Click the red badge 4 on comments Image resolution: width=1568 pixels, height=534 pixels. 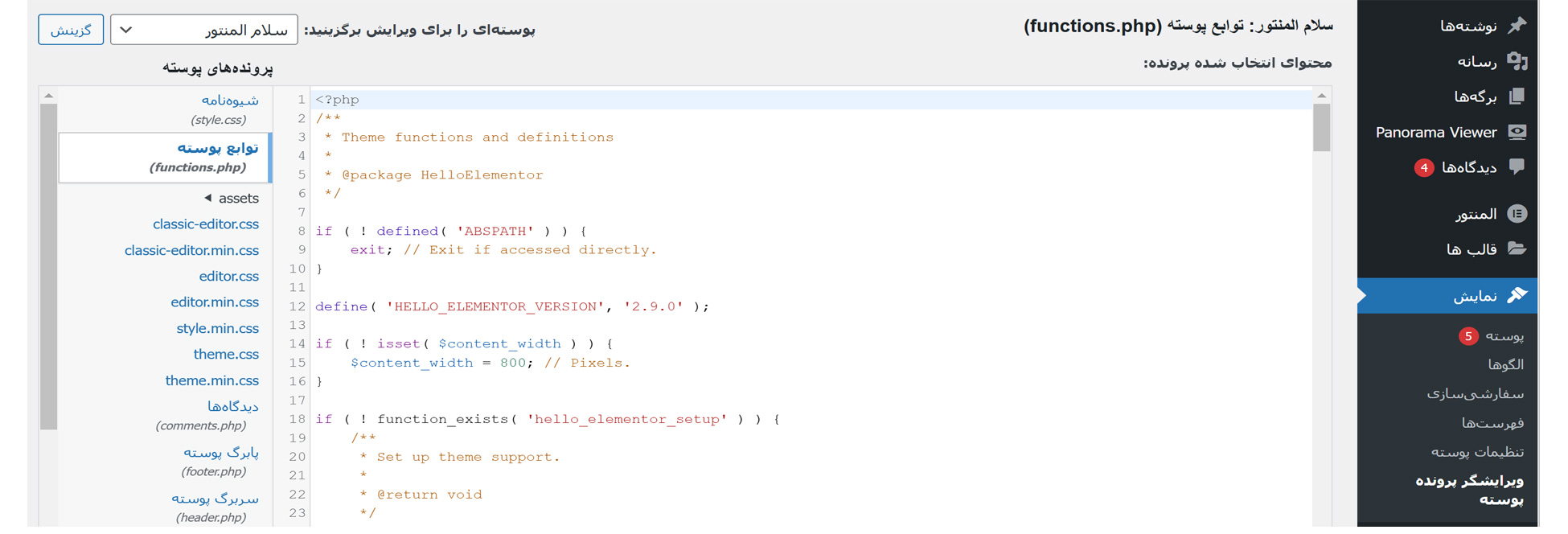point(1424,167)
